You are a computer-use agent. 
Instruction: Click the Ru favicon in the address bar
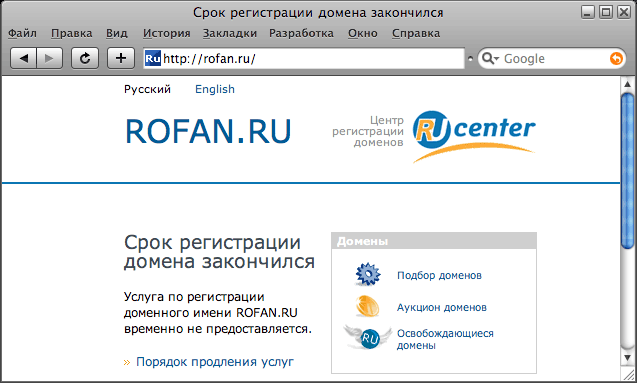coord(153,58)
